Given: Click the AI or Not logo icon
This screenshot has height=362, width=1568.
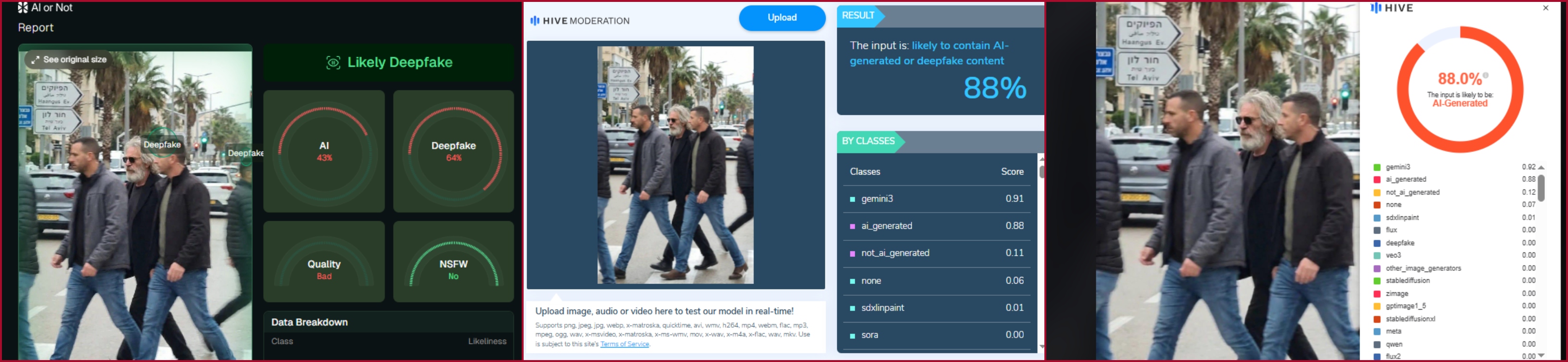Looking at the screenshot, I should pyautogui.click(x=23, y=7).
